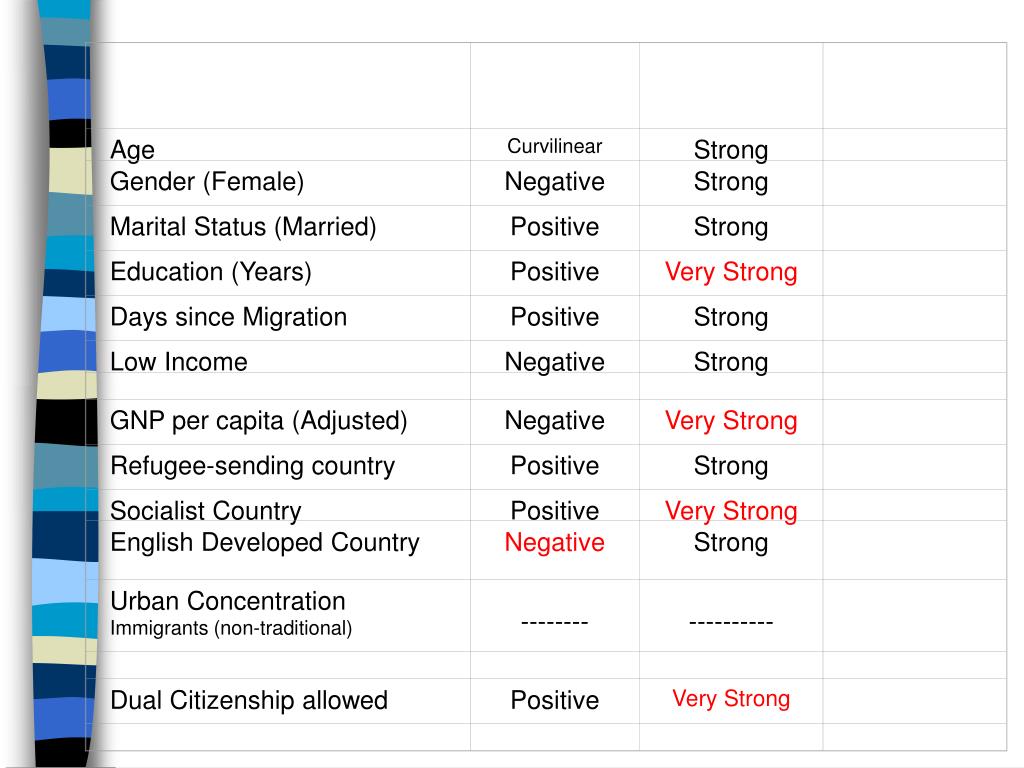
Task: Click Urban Concentration heading
Action: pyautogui.click(x=228, y=601)
